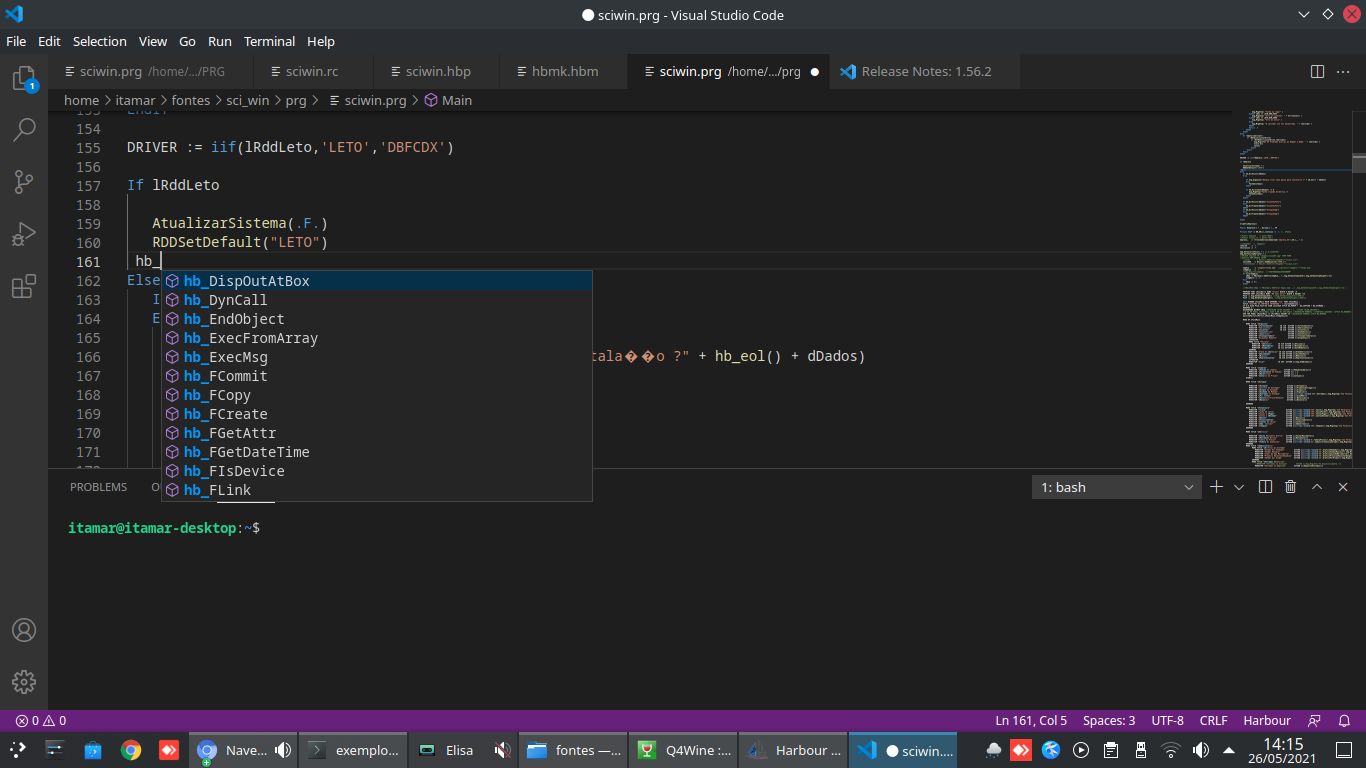The width and height of the screenshot is (1366, 768).
Task: Change CRLF line ending in status bar
Action: [1213, 720]
